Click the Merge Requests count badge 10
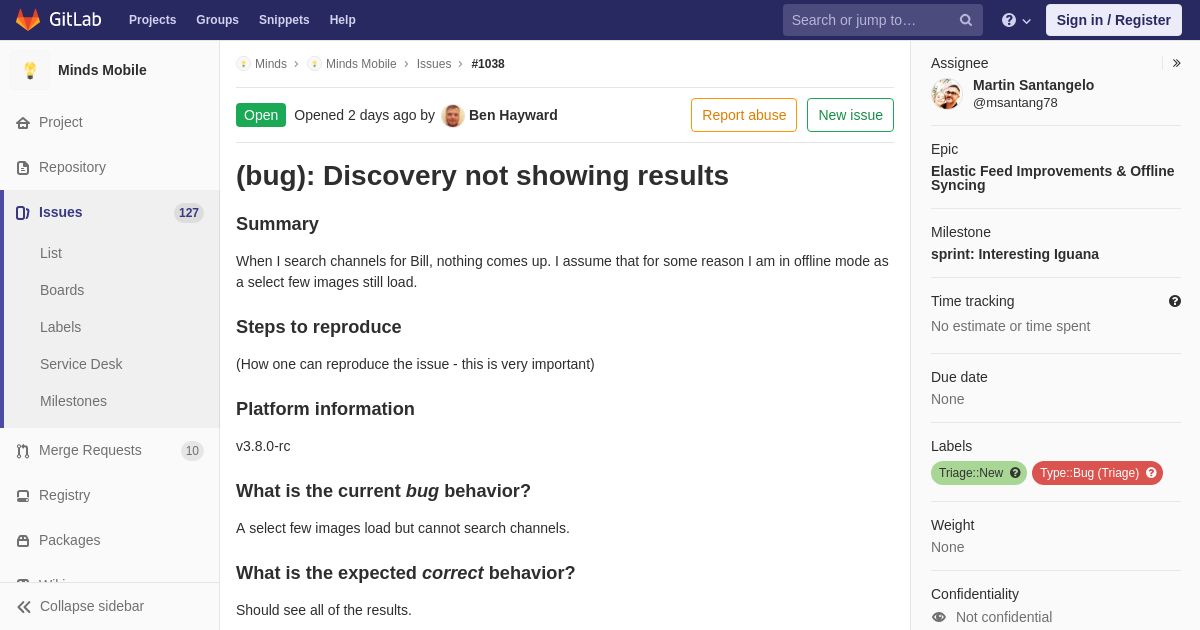This screenshot has height=630, width=1200. point(192,451)
